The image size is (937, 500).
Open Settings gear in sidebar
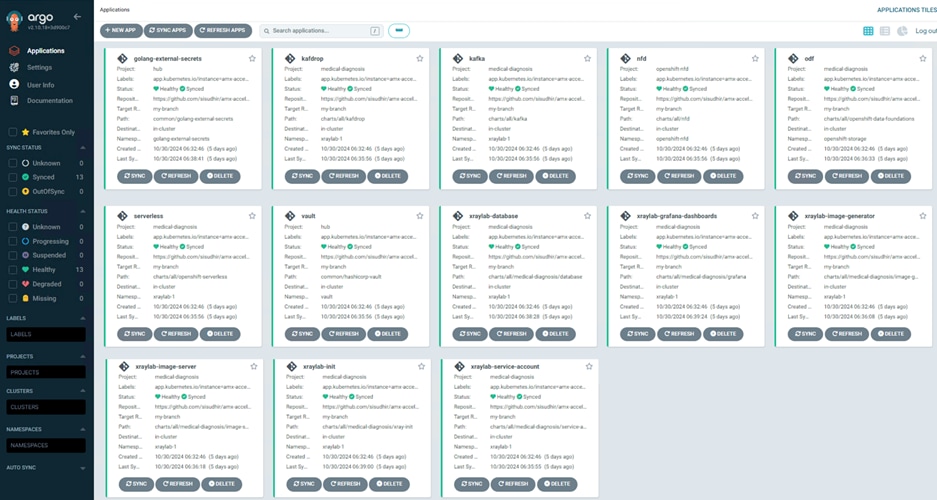click(x=14, y=68)
